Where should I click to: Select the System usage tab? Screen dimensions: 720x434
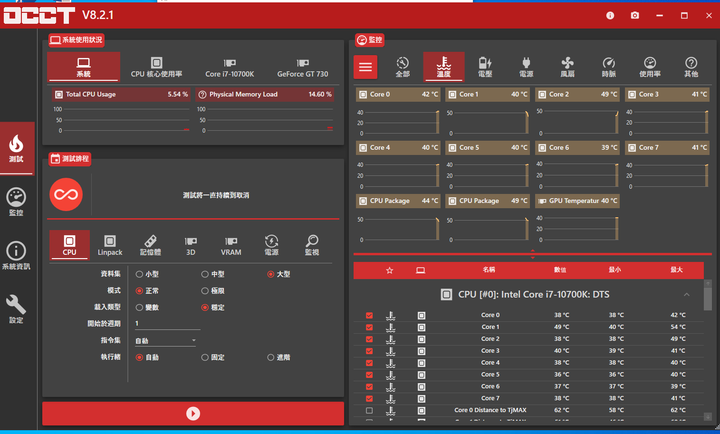click(84, 67)
